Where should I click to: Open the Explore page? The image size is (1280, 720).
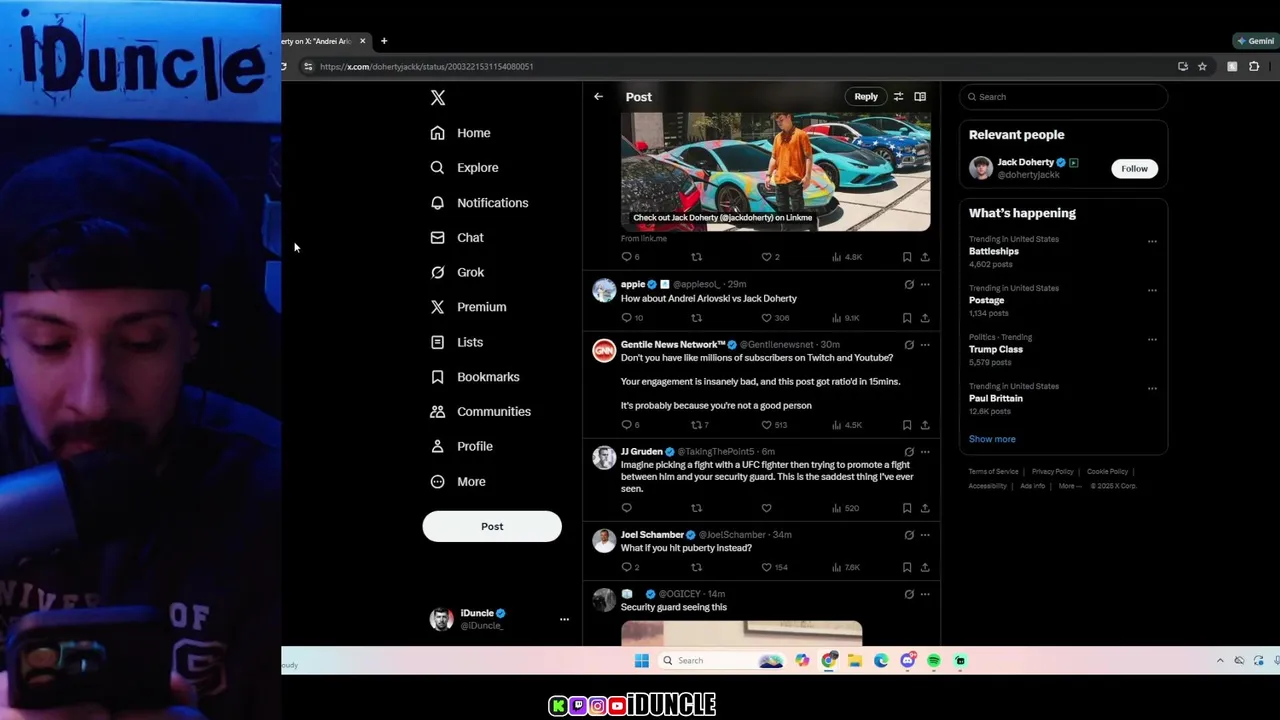coord(465,168)
